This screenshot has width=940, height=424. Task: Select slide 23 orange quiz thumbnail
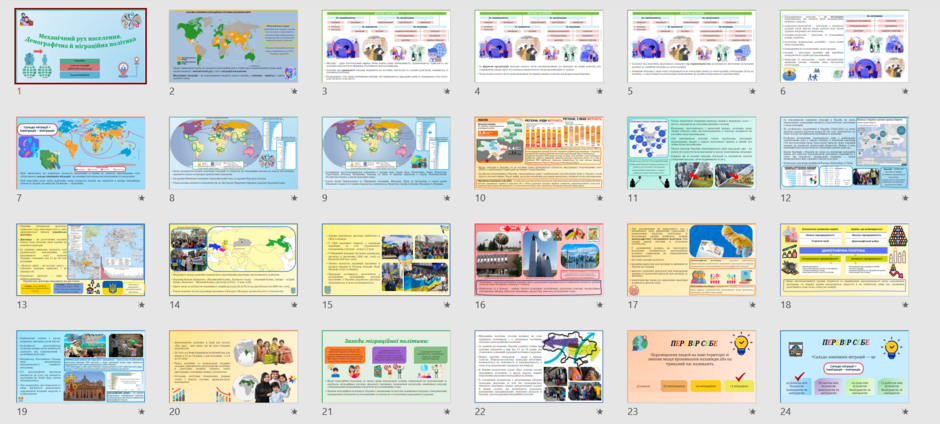691,366
